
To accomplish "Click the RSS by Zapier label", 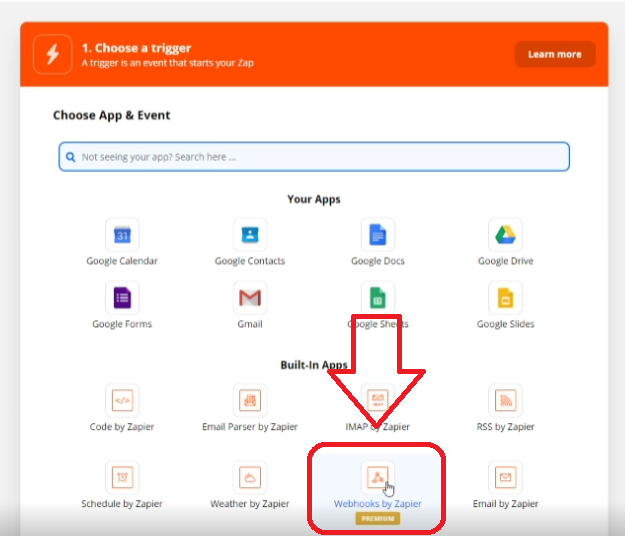I will (x=505, y=427).
